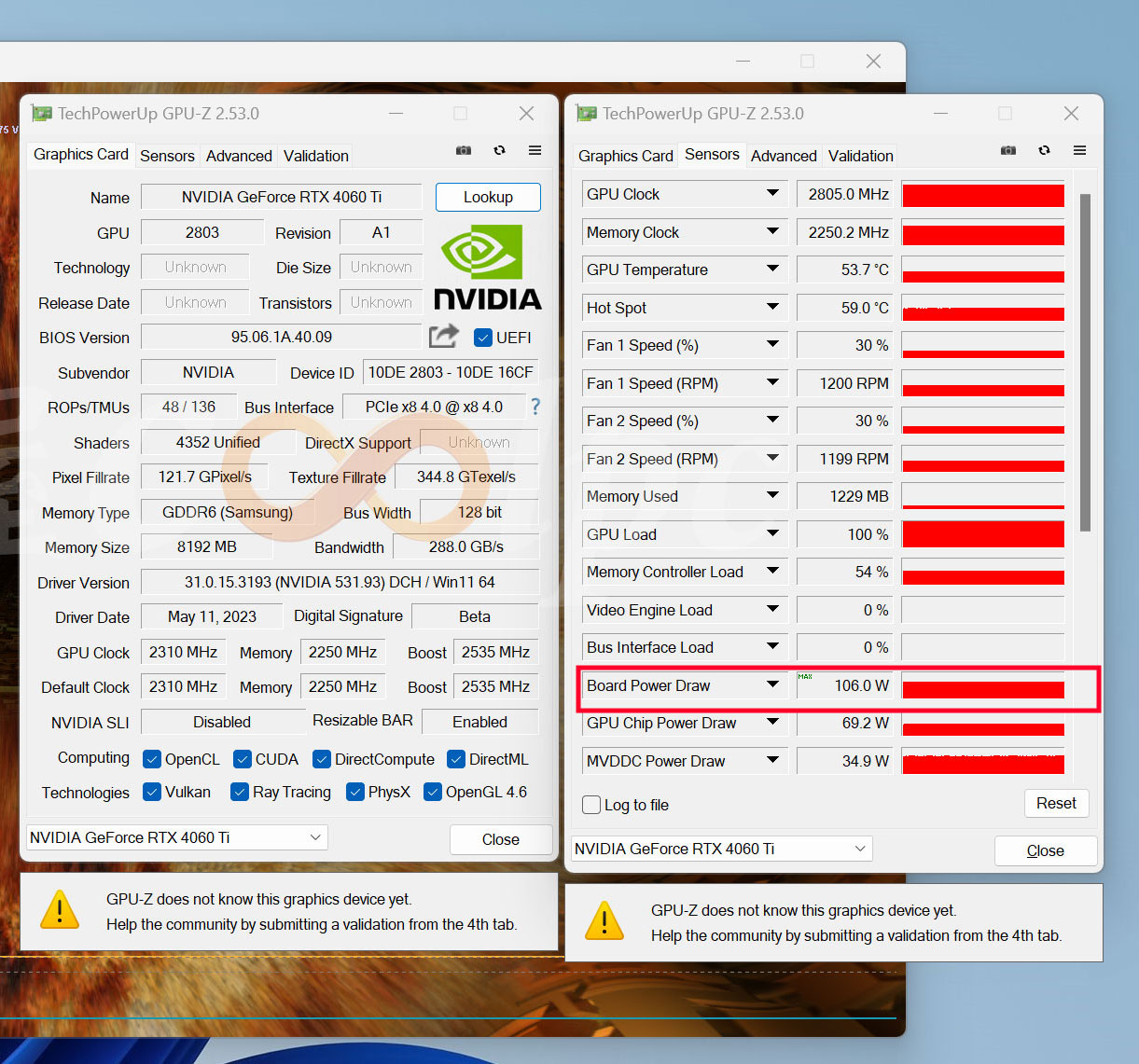The height and width of the screenshot is (1064, 1139).
Task: Open the GPU Load sensor dropdown arrow
Action: (x=772, y=533)
